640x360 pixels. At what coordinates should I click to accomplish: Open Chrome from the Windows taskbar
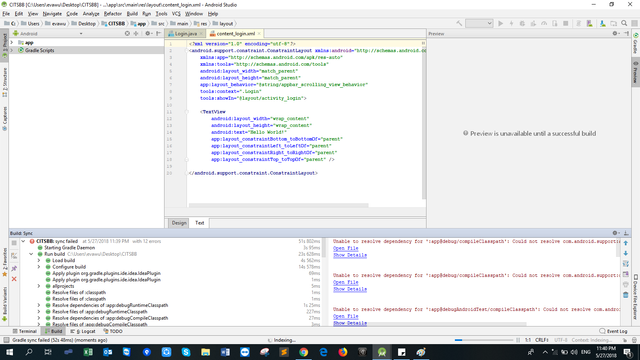303,352
